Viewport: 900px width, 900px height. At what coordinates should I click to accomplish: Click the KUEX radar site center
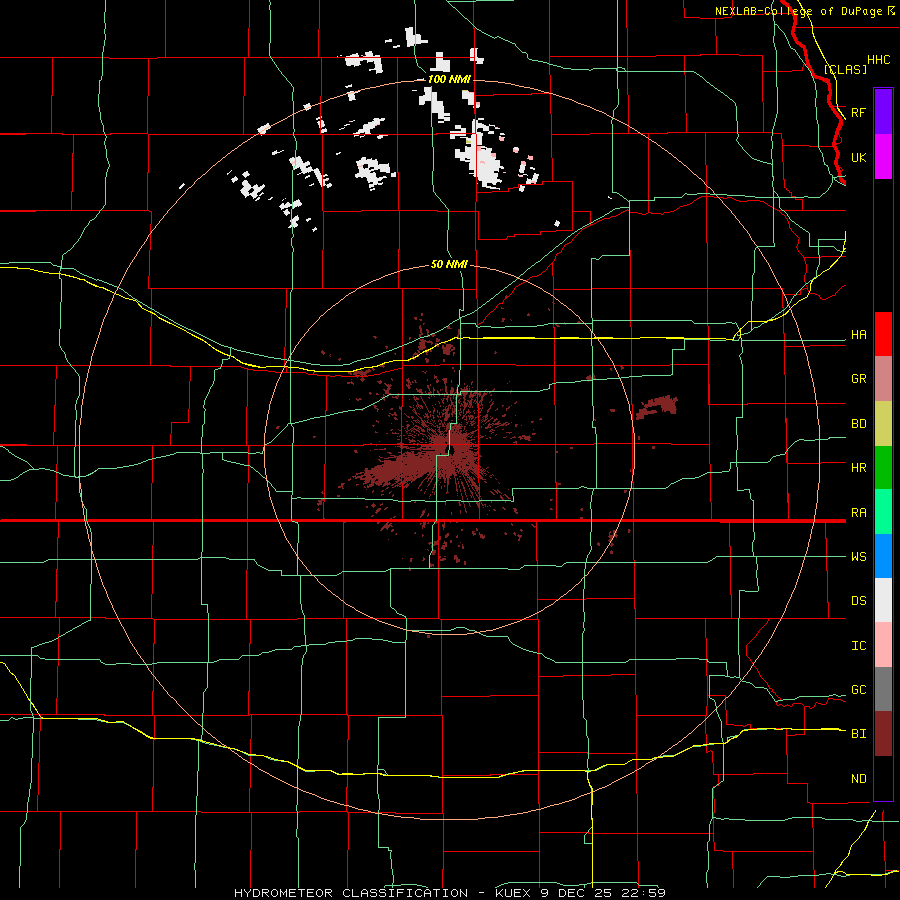[x=451, y=450]
